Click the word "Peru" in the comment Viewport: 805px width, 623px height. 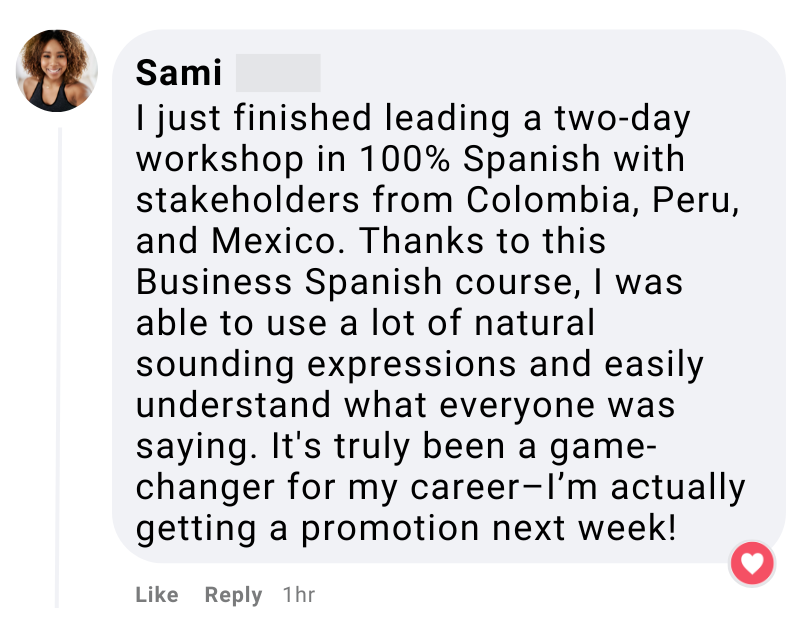pos(696,200)
